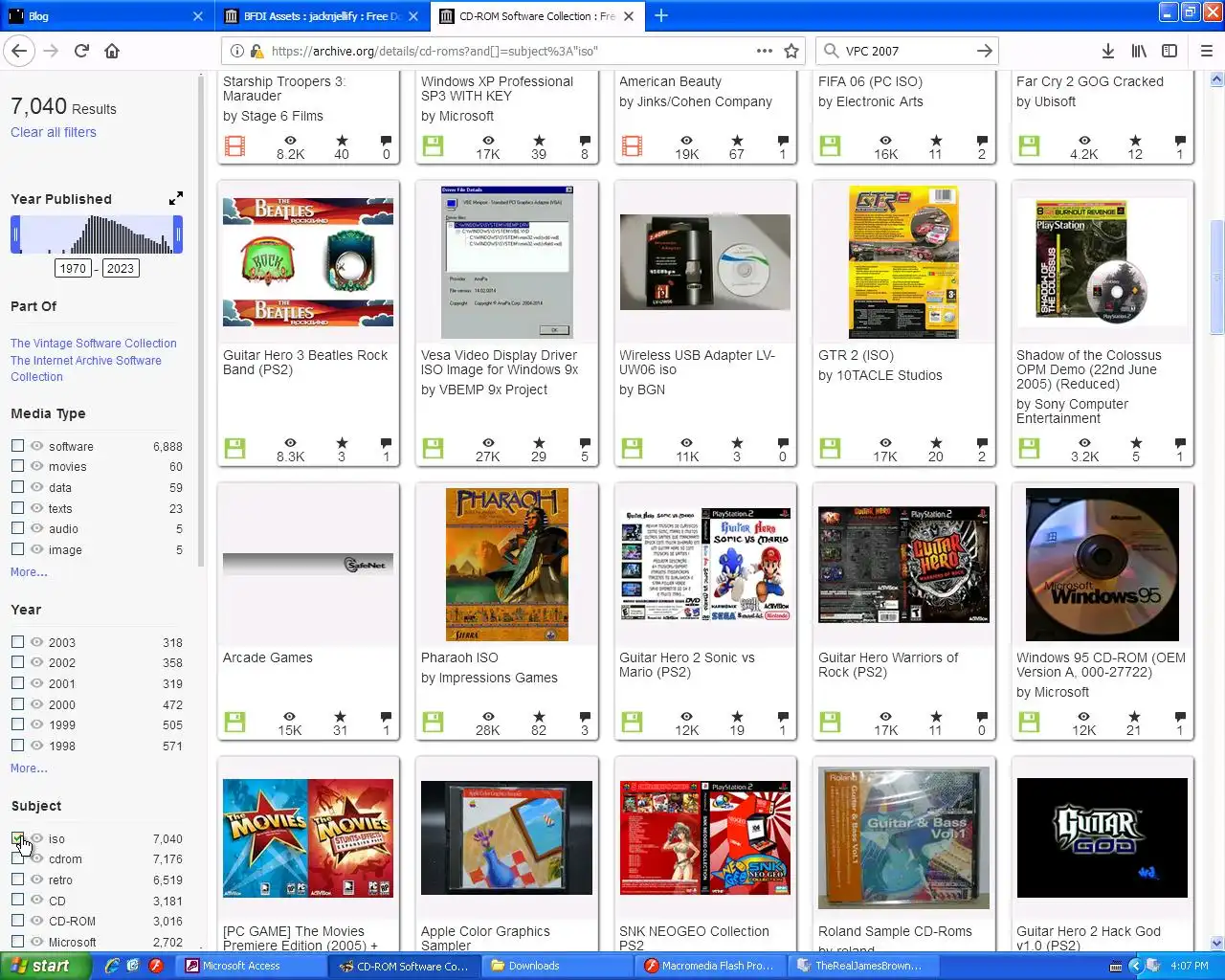1225x980 pixels.
Task: Click the page scrollbar down arrow
Action: tap(1217, 944)
